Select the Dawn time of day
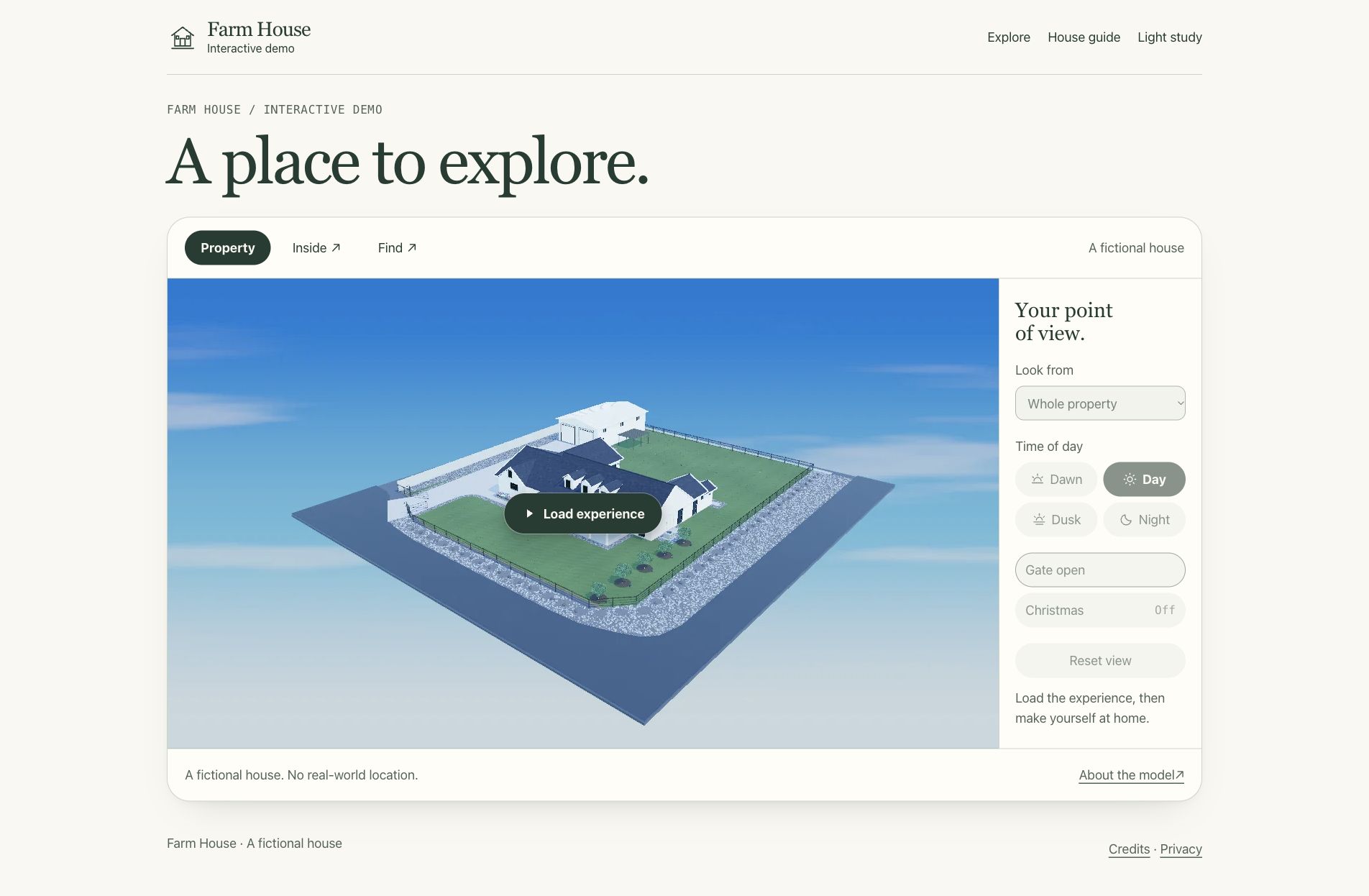 pos(1056,479)
